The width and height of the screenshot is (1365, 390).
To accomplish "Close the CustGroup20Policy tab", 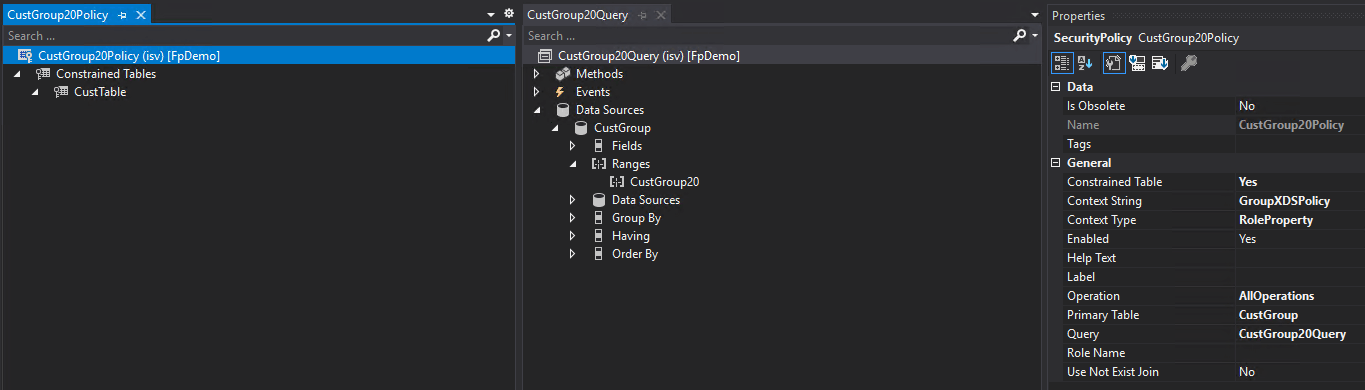I will coord(141,16).
